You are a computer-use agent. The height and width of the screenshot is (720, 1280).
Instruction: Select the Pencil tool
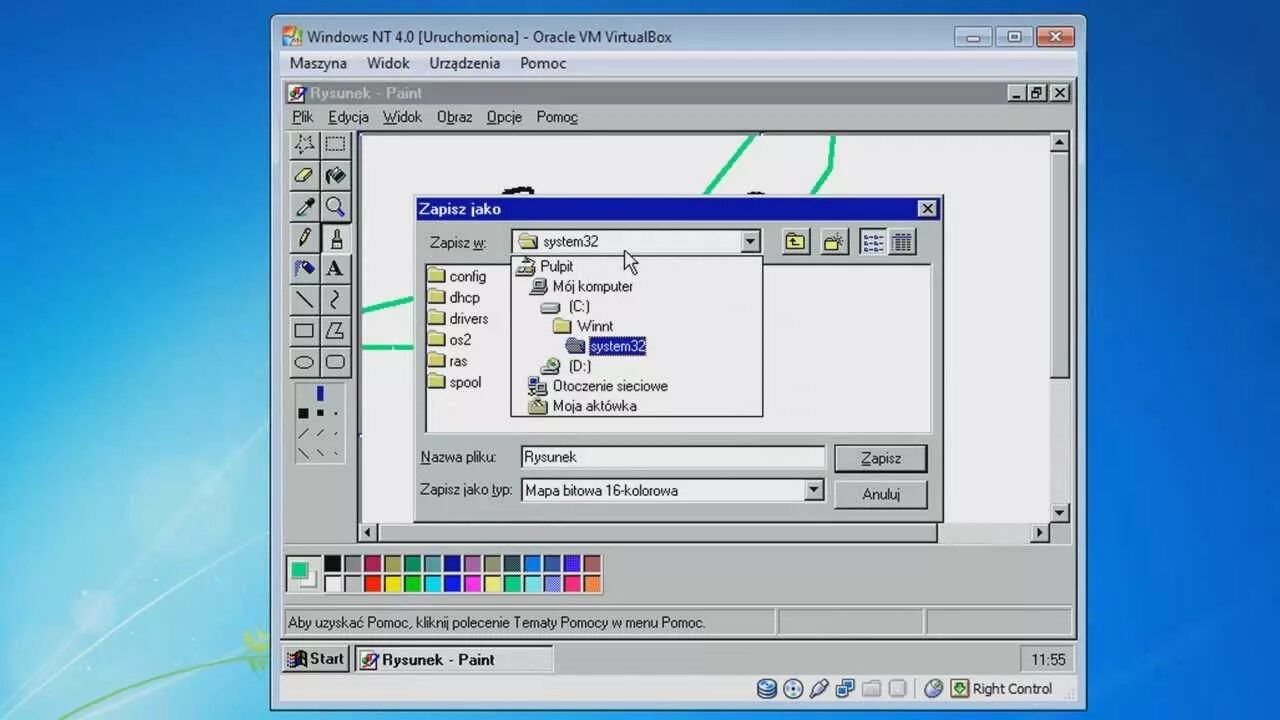pyautogui.click(x=304, y=238)
